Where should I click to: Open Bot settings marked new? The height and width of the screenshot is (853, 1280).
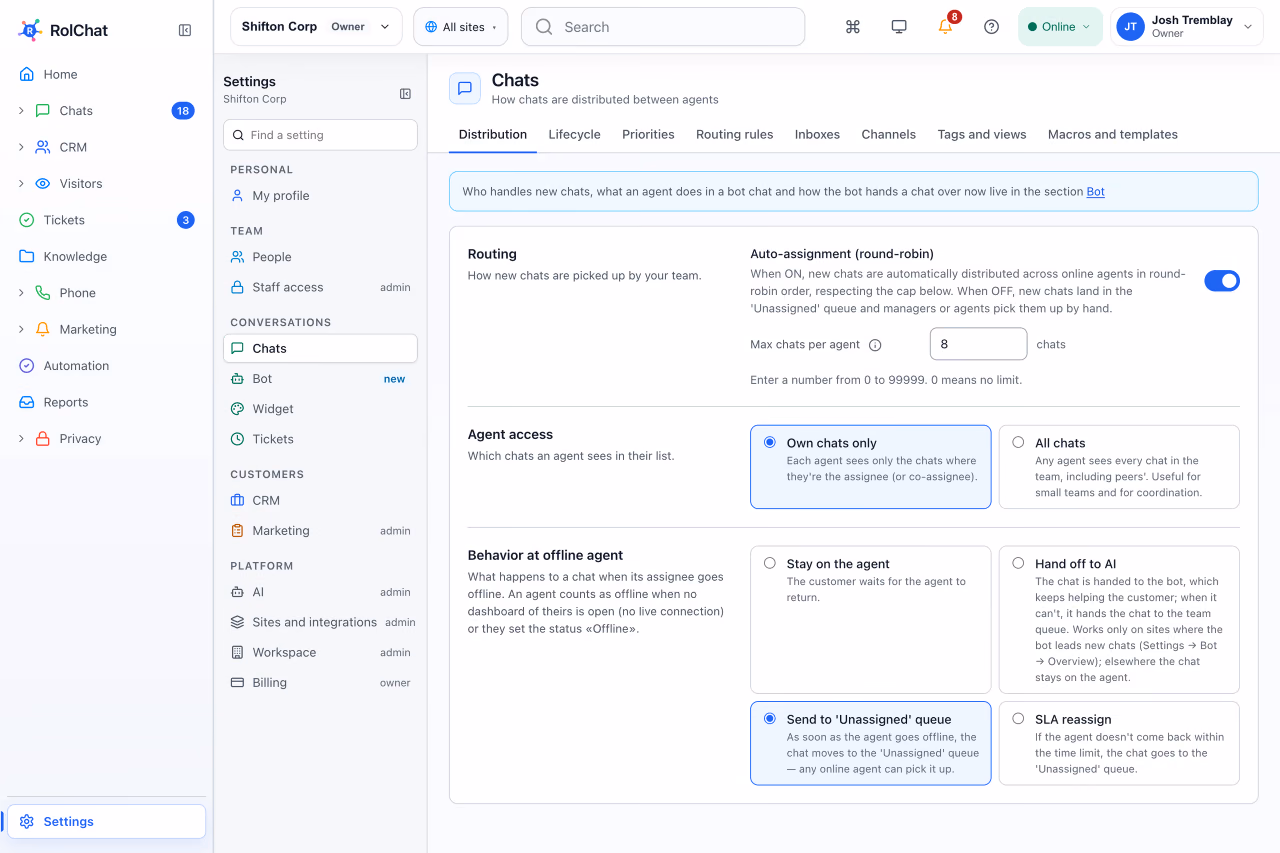(320, 379)
